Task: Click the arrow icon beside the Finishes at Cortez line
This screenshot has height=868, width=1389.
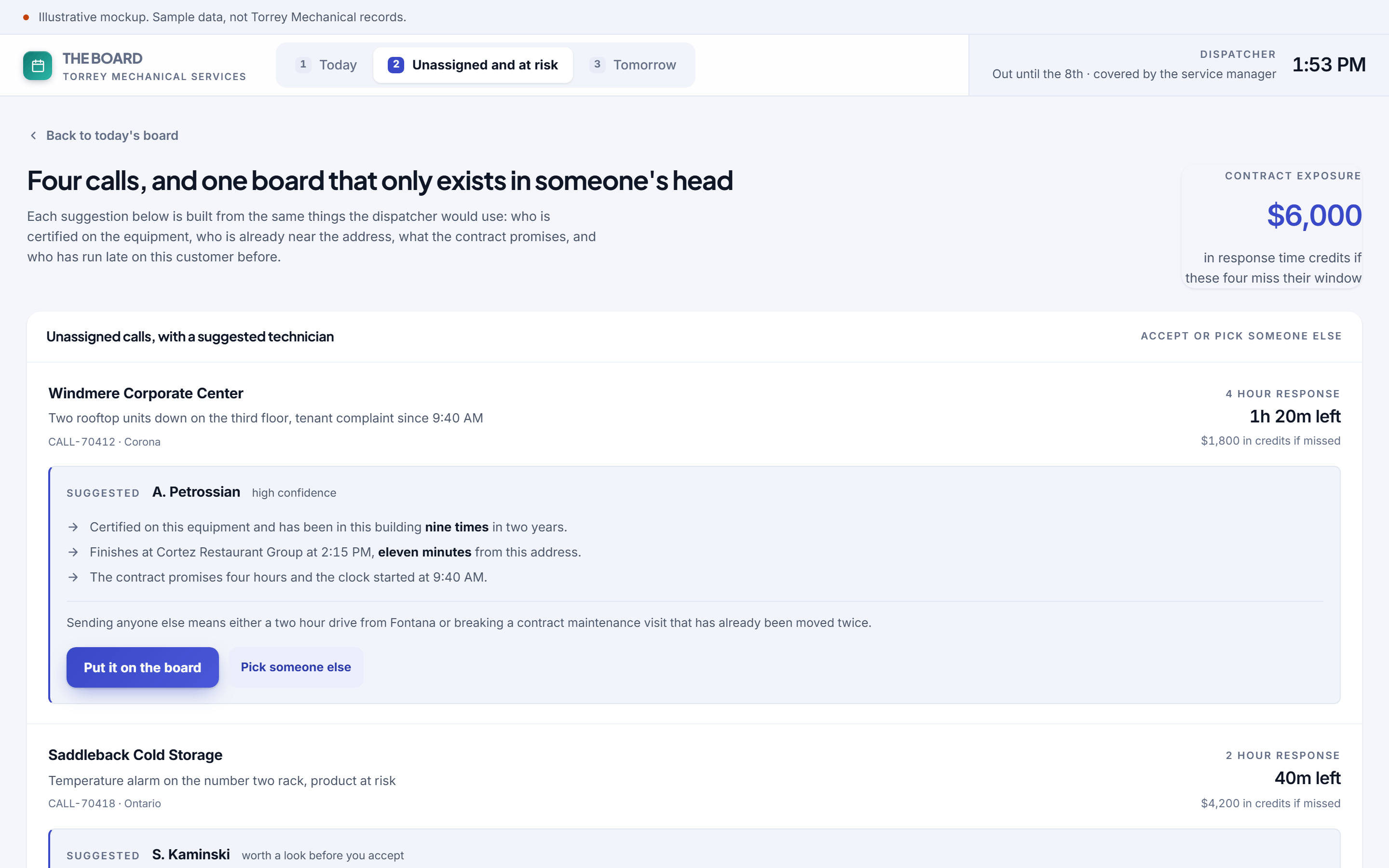Action: [73, 552]
